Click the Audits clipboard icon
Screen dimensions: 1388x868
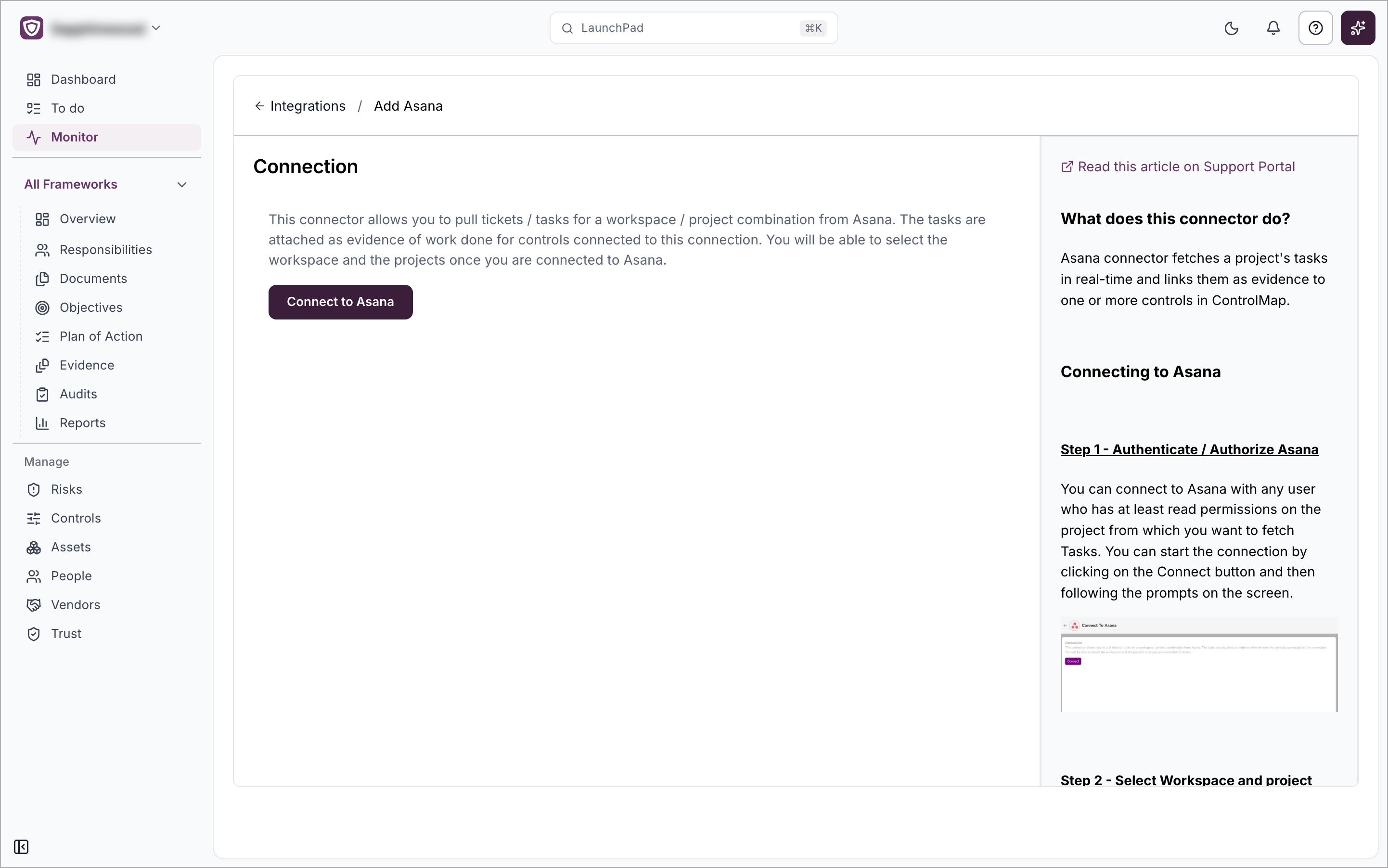[42, 394]
